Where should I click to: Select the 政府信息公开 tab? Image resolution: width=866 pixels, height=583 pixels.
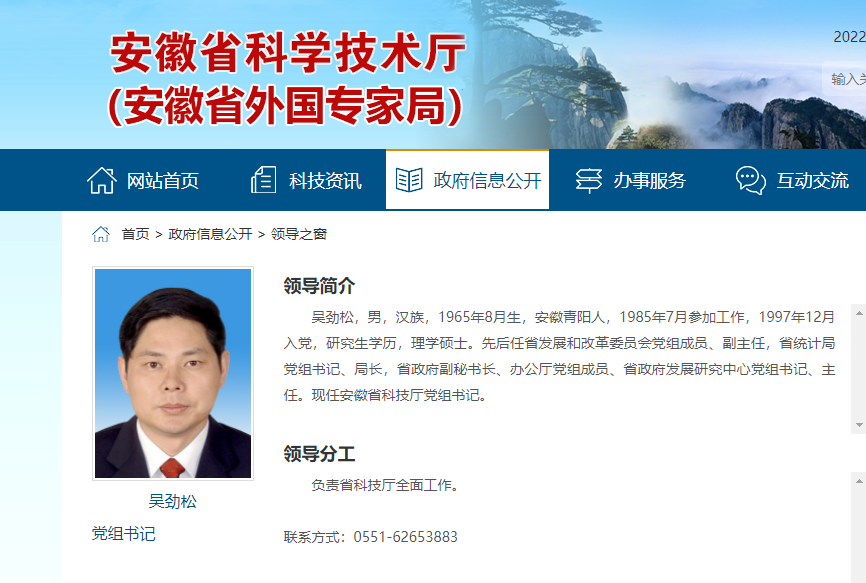coord(467,180)
